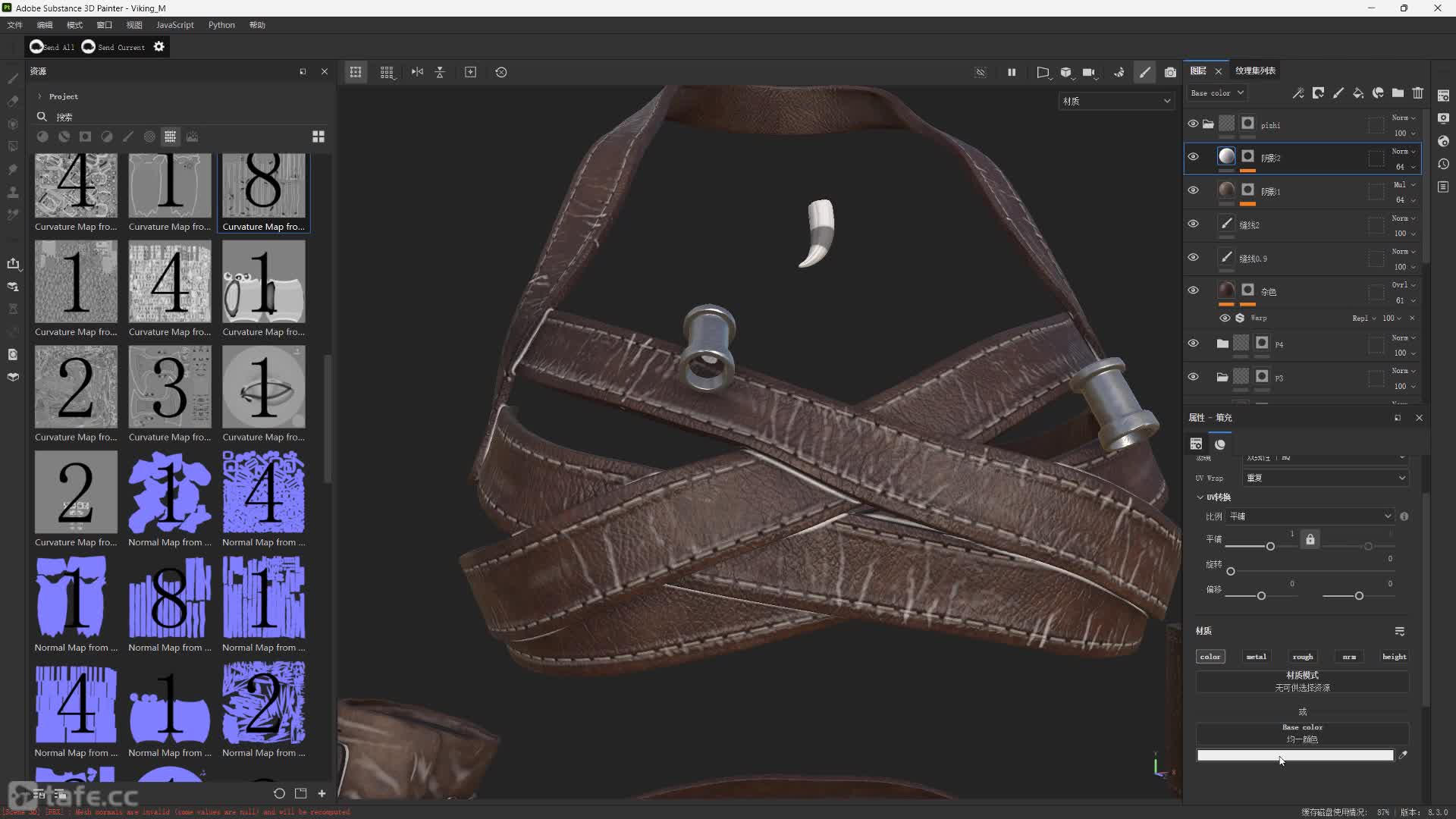Open shader settings panel icon
The image size is (1456, 819).
click(x=1443, y=141)
